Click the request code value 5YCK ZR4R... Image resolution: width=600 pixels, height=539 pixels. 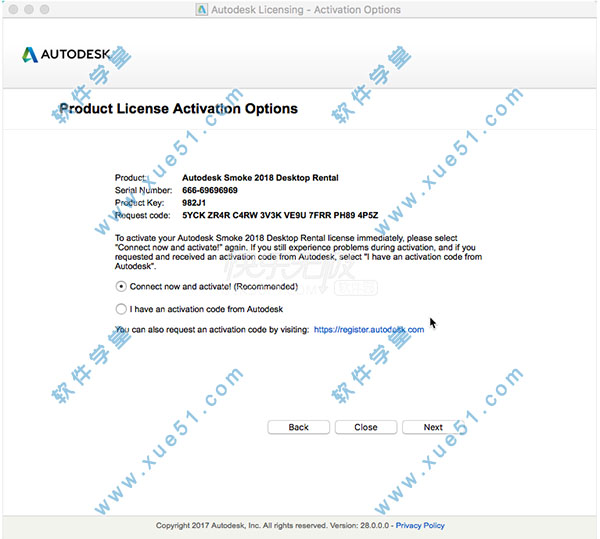pos(280,215)
